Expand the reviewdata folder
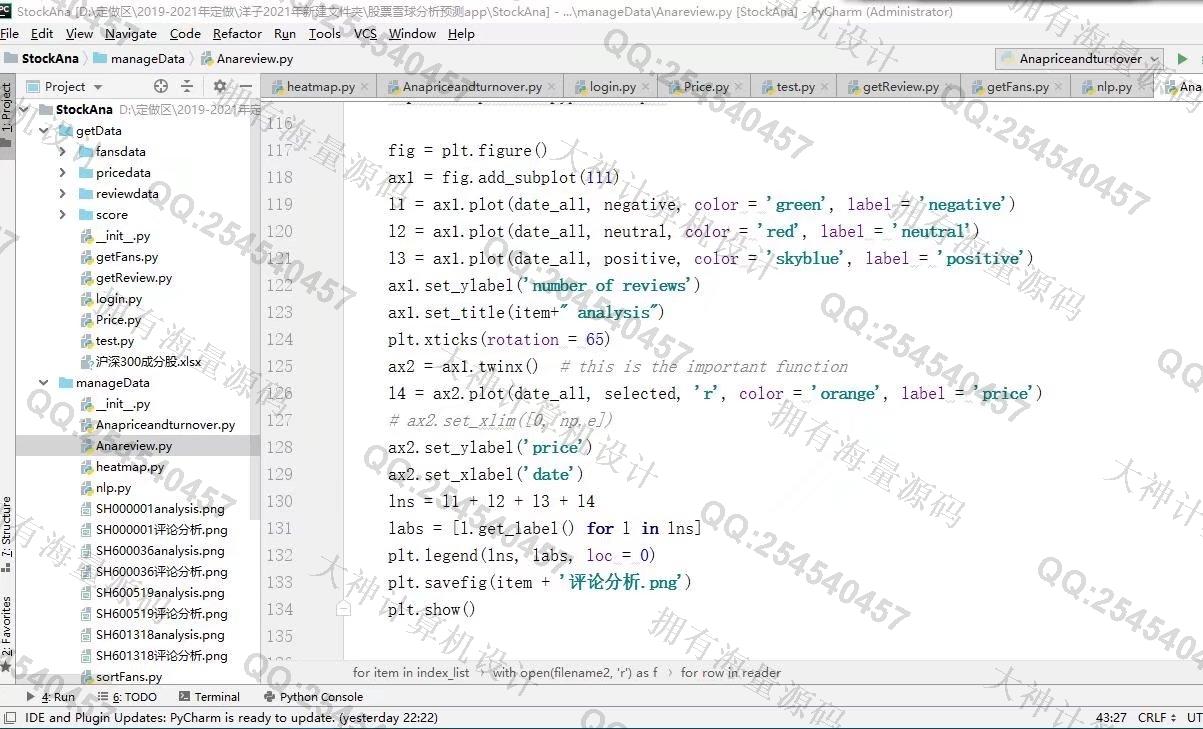 (x=62, y=194)
